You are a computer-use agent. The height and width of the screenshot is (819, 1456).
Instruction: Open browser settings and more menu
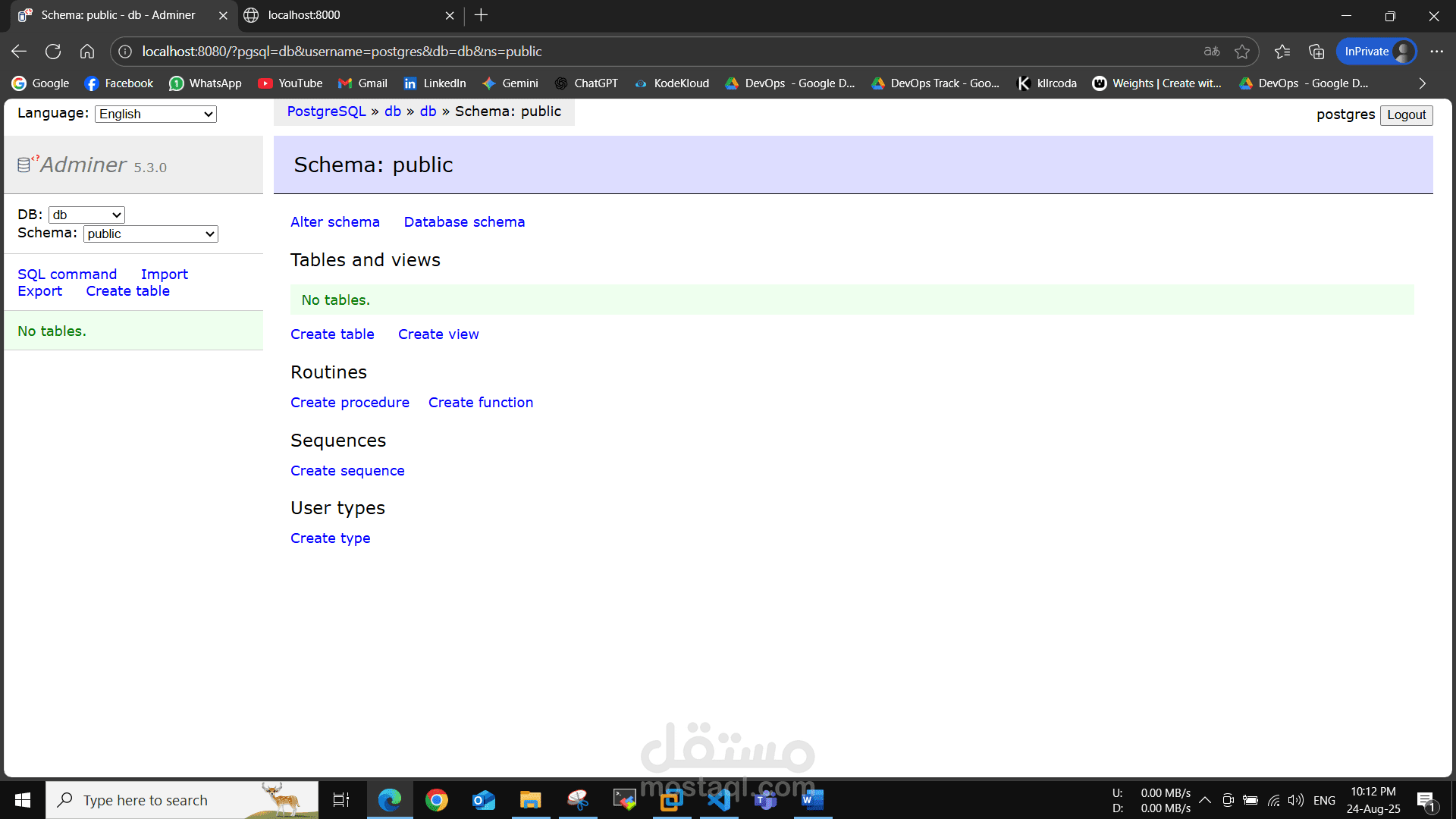[1436, 52]
